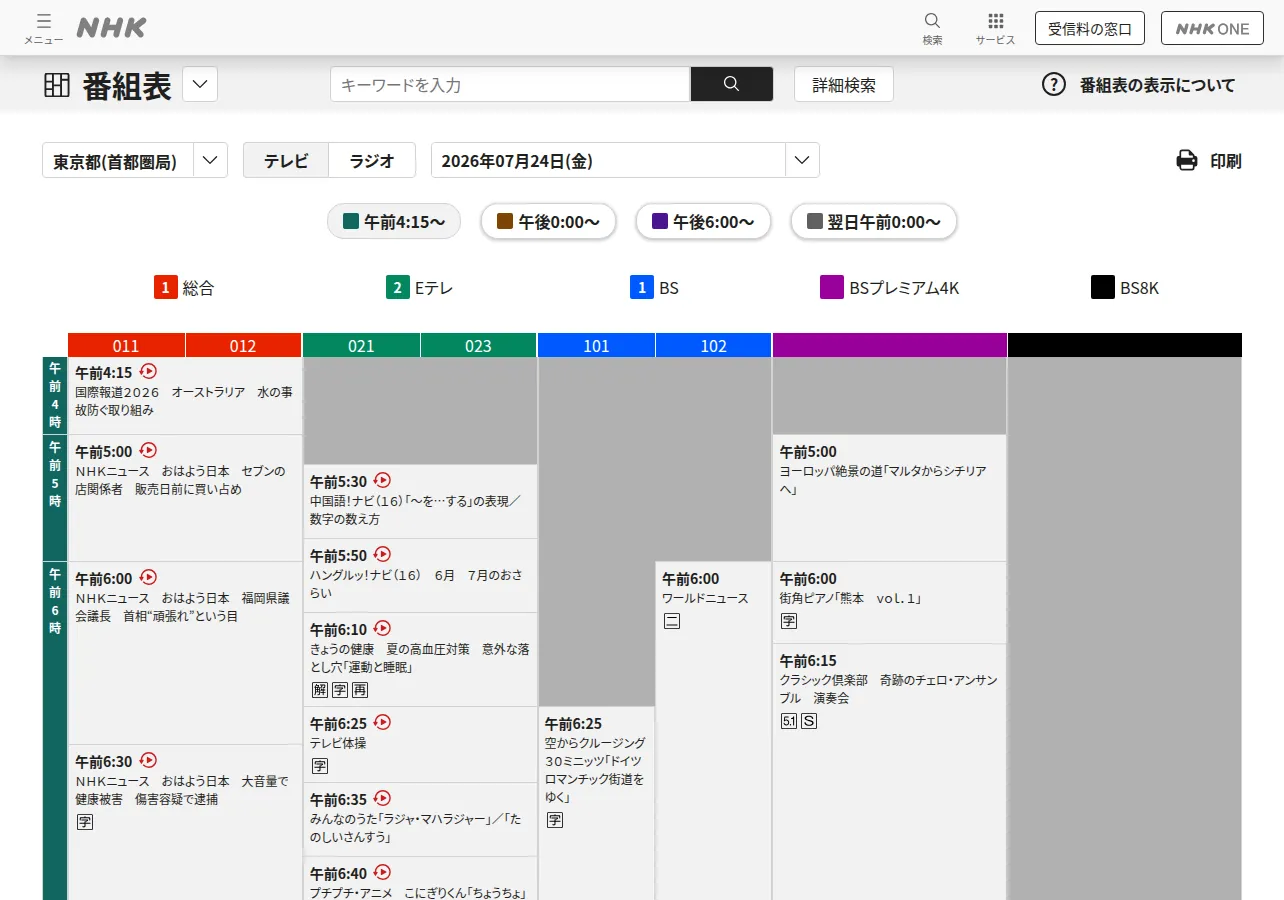Click the play icon next to 午前5:00 総合
1284x900 pixels.
click(x=148, y=450)
